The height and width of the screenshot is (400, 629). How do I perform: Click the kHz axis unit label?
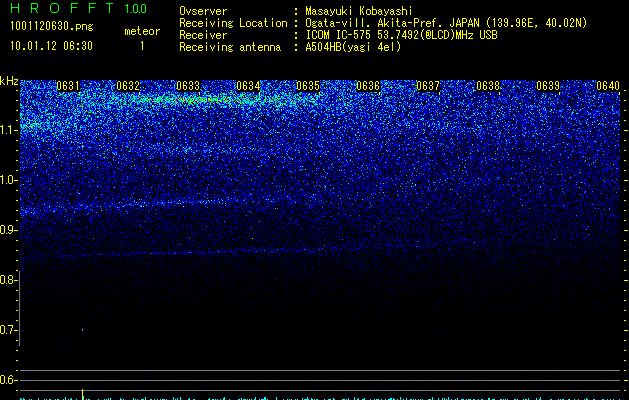(9, 81)
